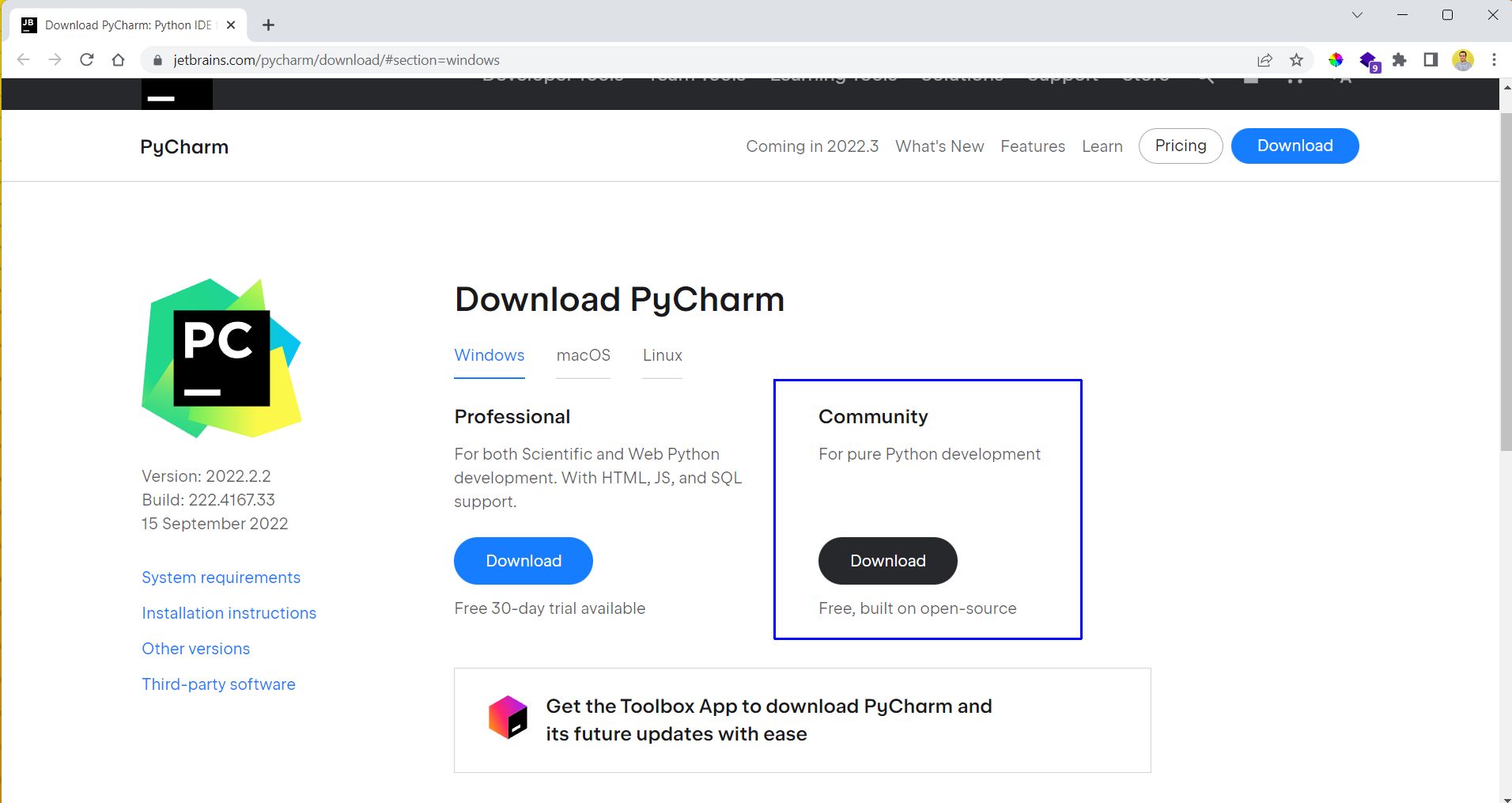Viewport: 1512px width, 803px height.
Task: Minimize the browser window
Action: click(1403, 15)
